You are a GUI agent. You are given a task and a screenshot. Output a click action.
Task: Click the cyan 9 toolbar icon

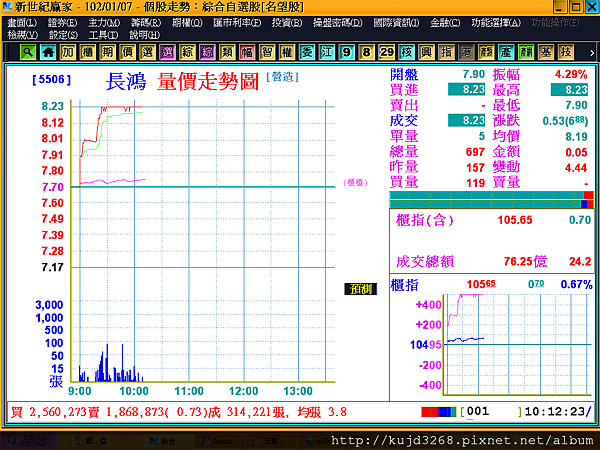tap(346, 52)
